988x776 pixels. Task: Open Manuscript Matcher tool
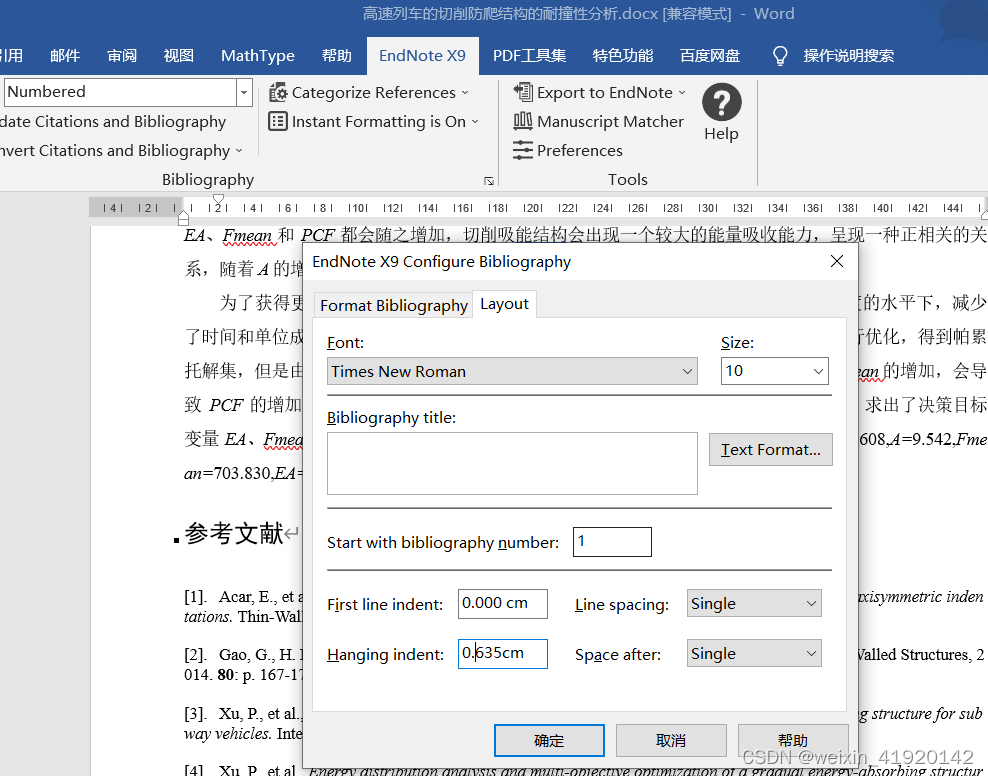click(599, 122)
